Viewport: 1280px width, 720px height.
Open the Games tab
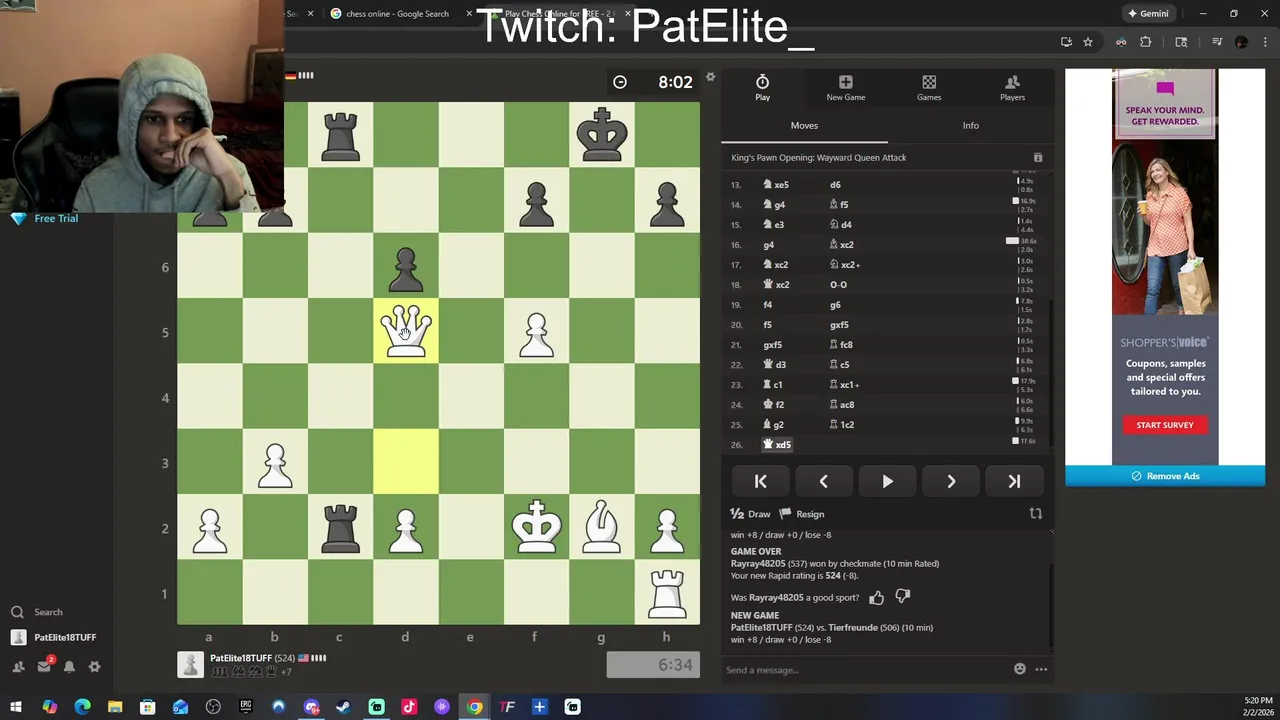click(x=929, y=88)
